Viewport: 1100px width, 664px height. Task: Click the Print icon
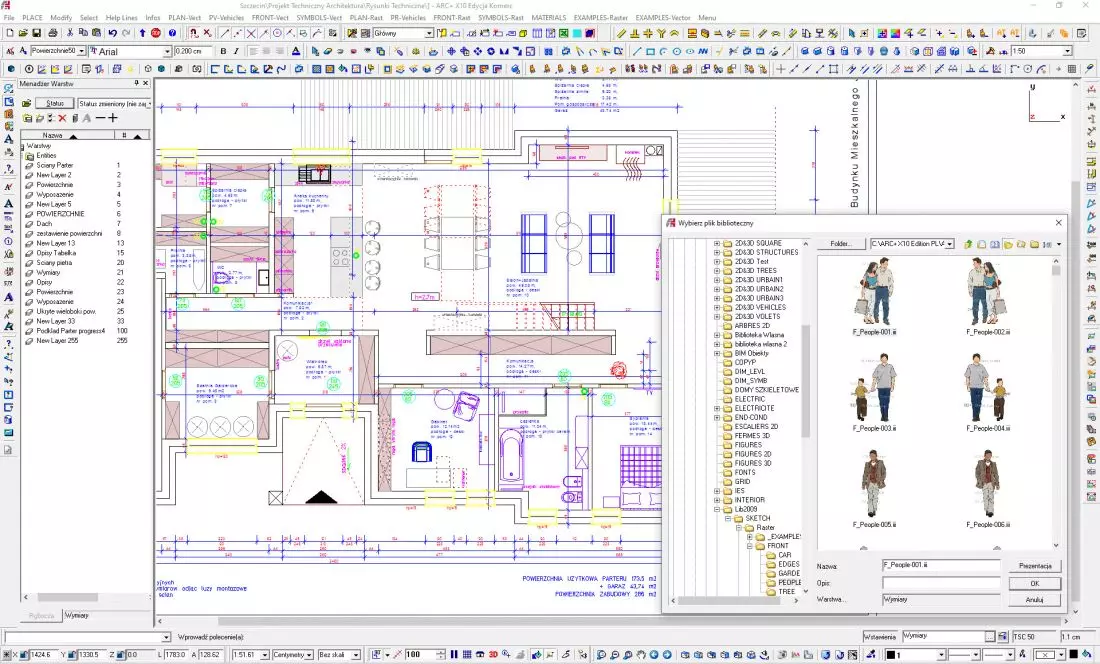pos(52,33)
